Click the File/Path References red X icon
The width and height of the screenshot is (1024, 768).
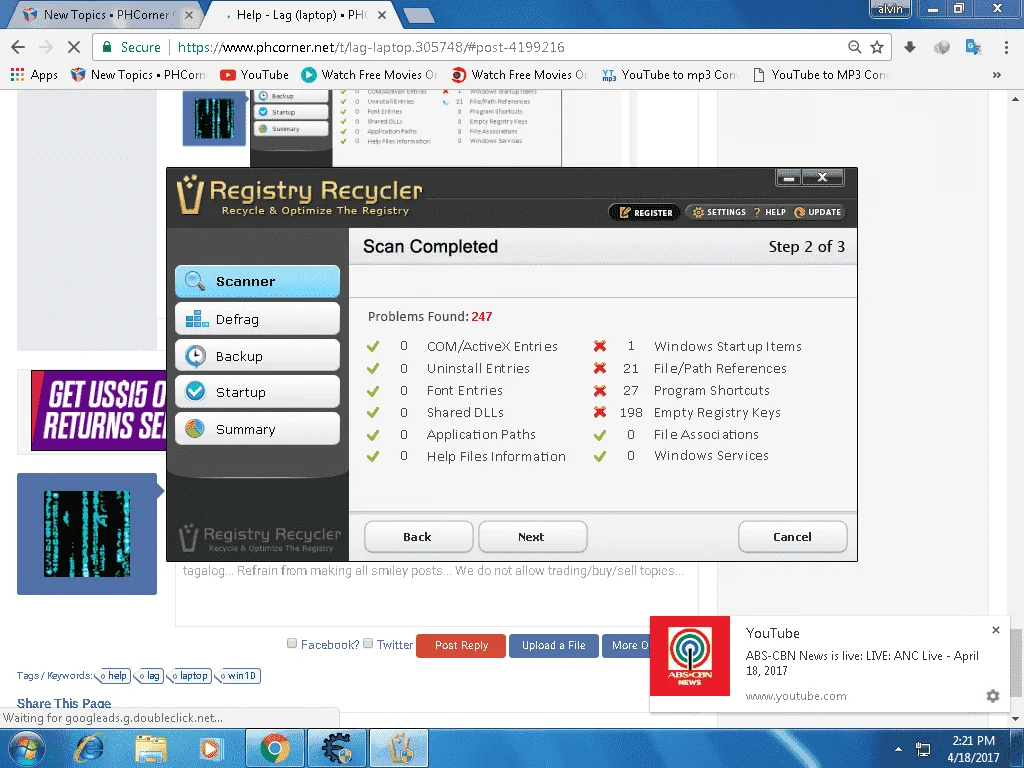(x=600, y=368)
